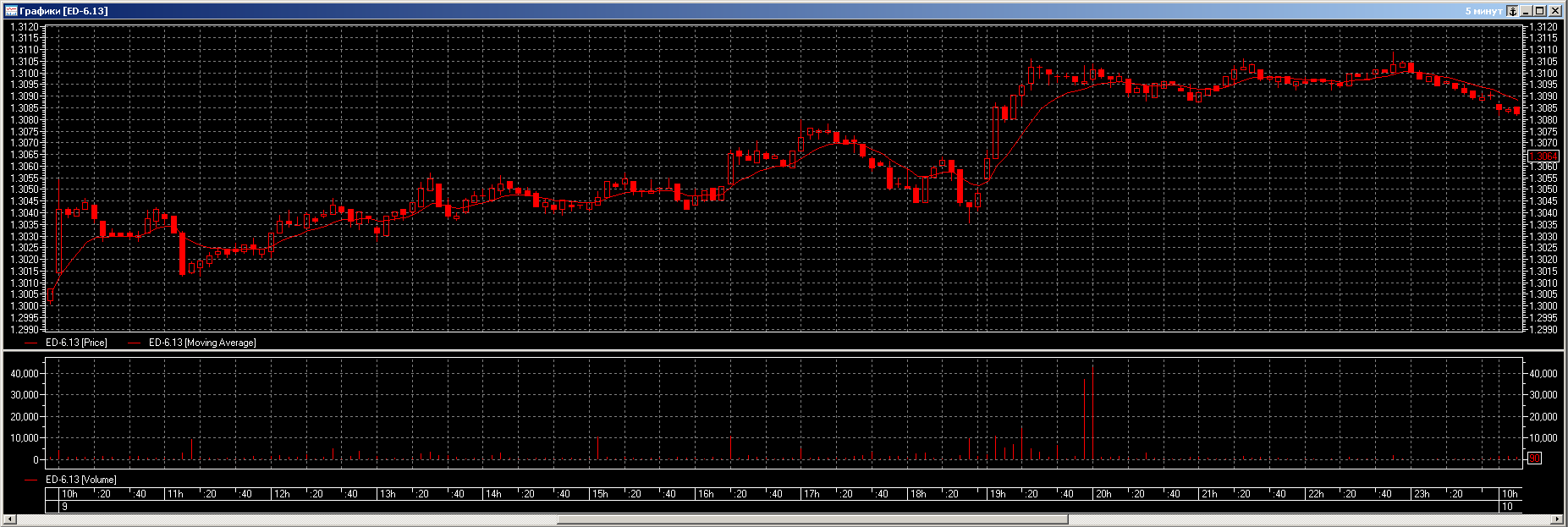The height and width of the screenshot is (527, 1568).
Task: Click the horizontal scrollbar thumb
Action: [812, 519]
